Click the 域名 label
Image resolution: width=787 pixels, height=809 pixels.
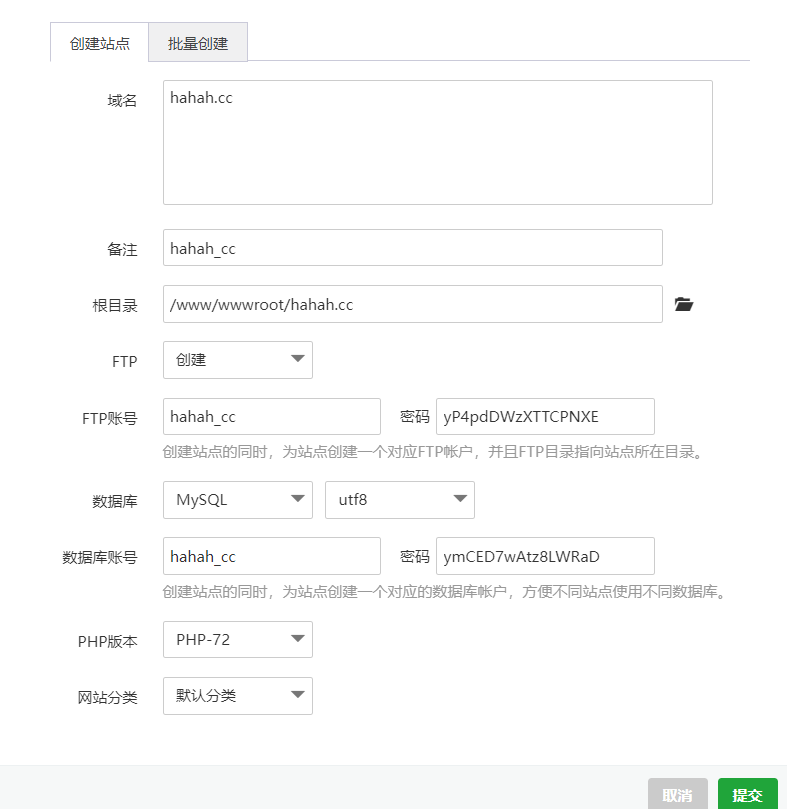click(122, 100)
